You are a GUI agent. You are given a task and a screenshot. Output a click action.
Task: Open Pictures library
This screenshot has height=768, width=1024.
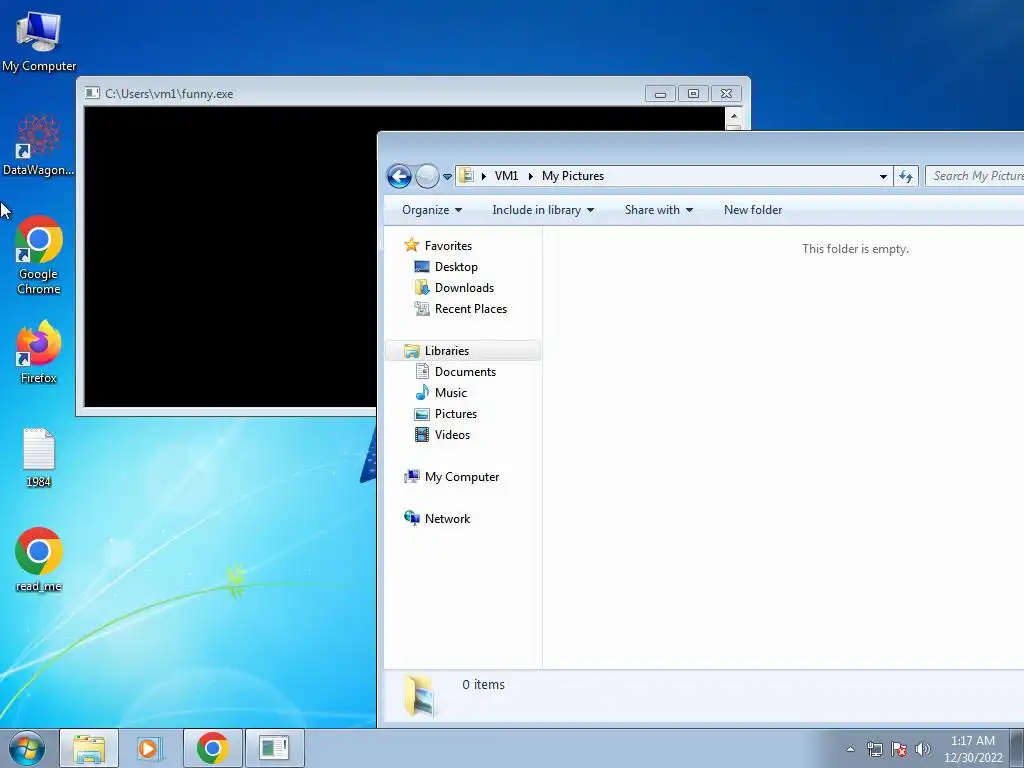coord(455,413)
